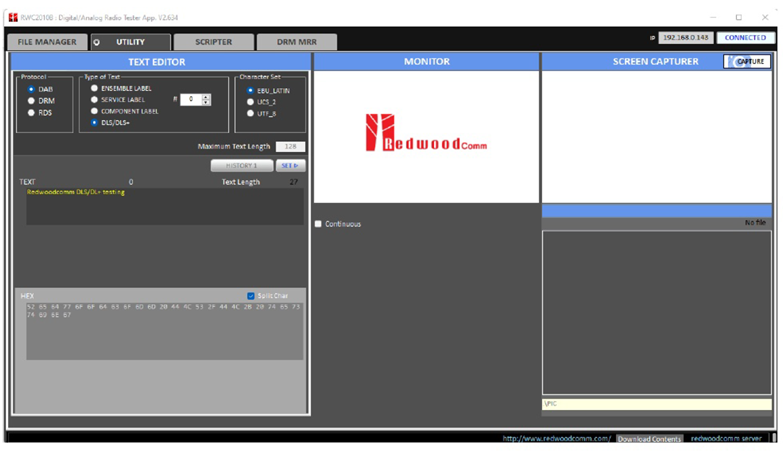Click the SET button

coord(290,165)
